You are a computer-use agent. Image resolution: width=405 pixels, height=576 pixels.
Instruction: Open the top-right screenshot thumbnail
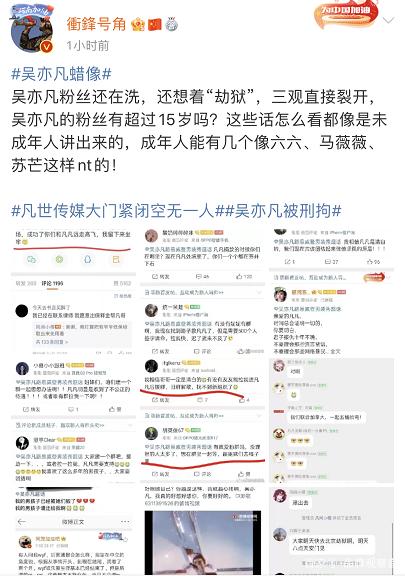coord(331,292)
